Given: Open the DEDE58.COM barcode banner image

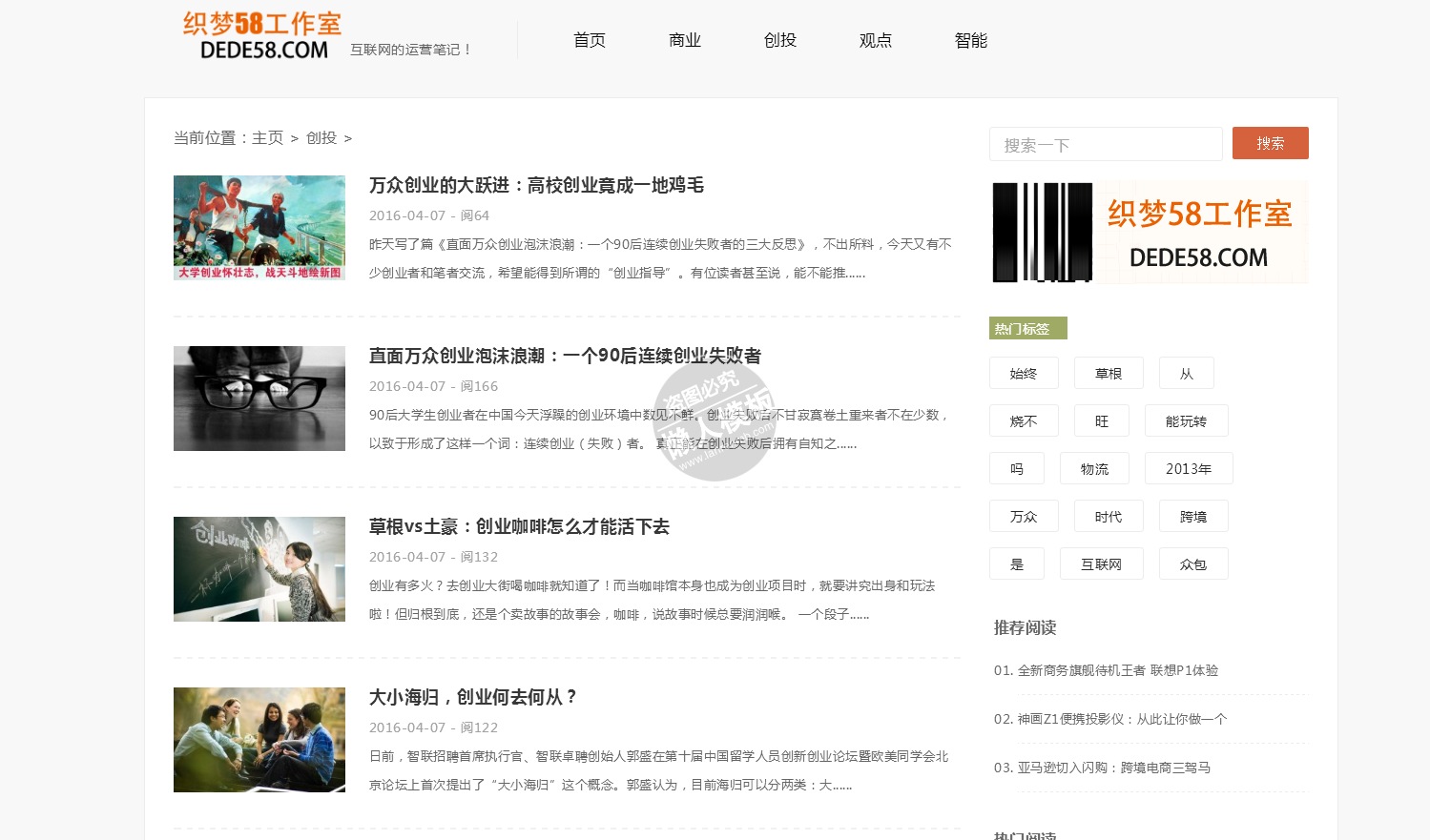Looking at the screenshot, I should 1149,233.
